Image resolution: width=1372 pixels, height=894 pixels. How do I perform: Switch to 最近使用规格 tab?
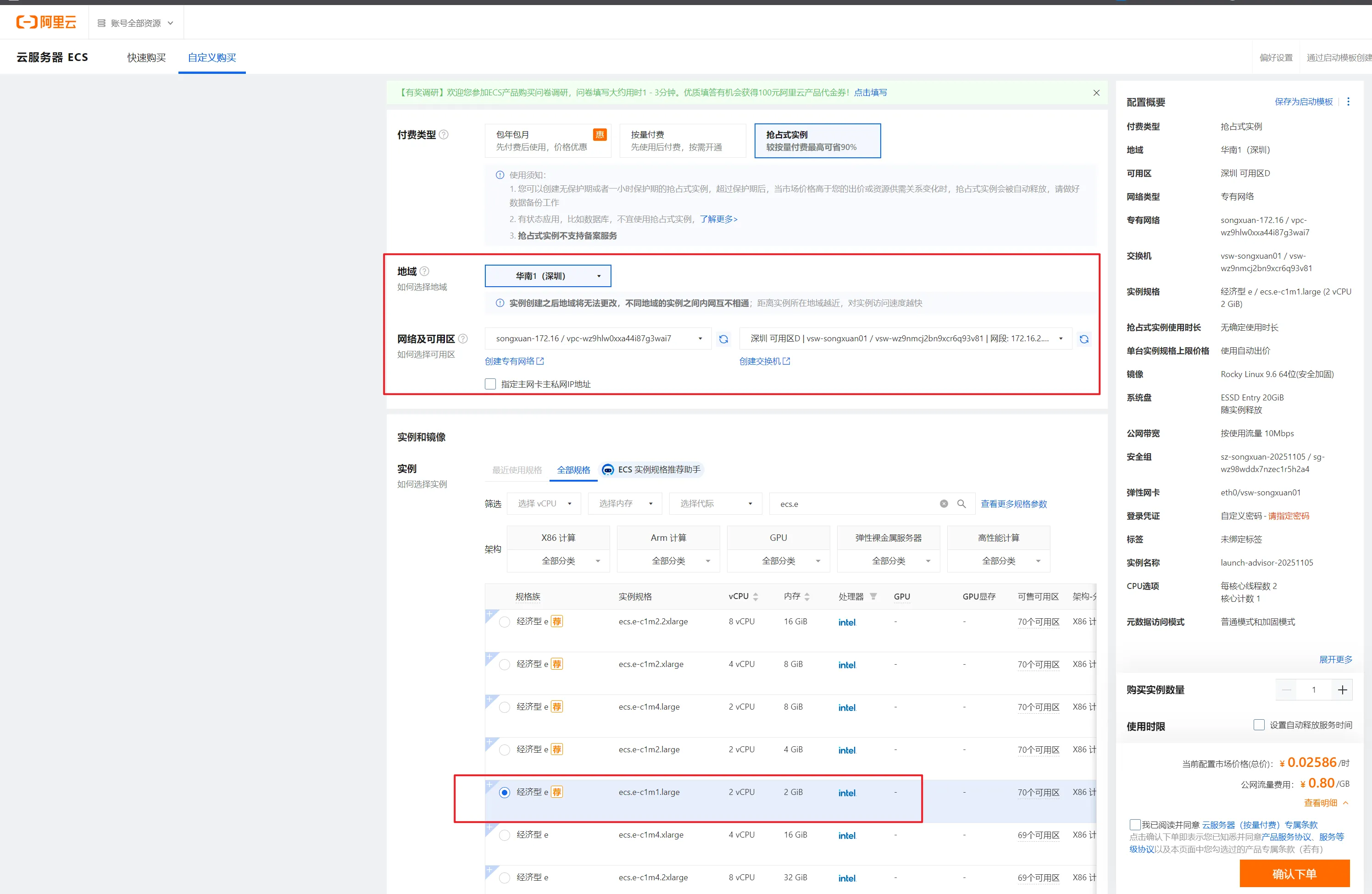coord(517,470)
